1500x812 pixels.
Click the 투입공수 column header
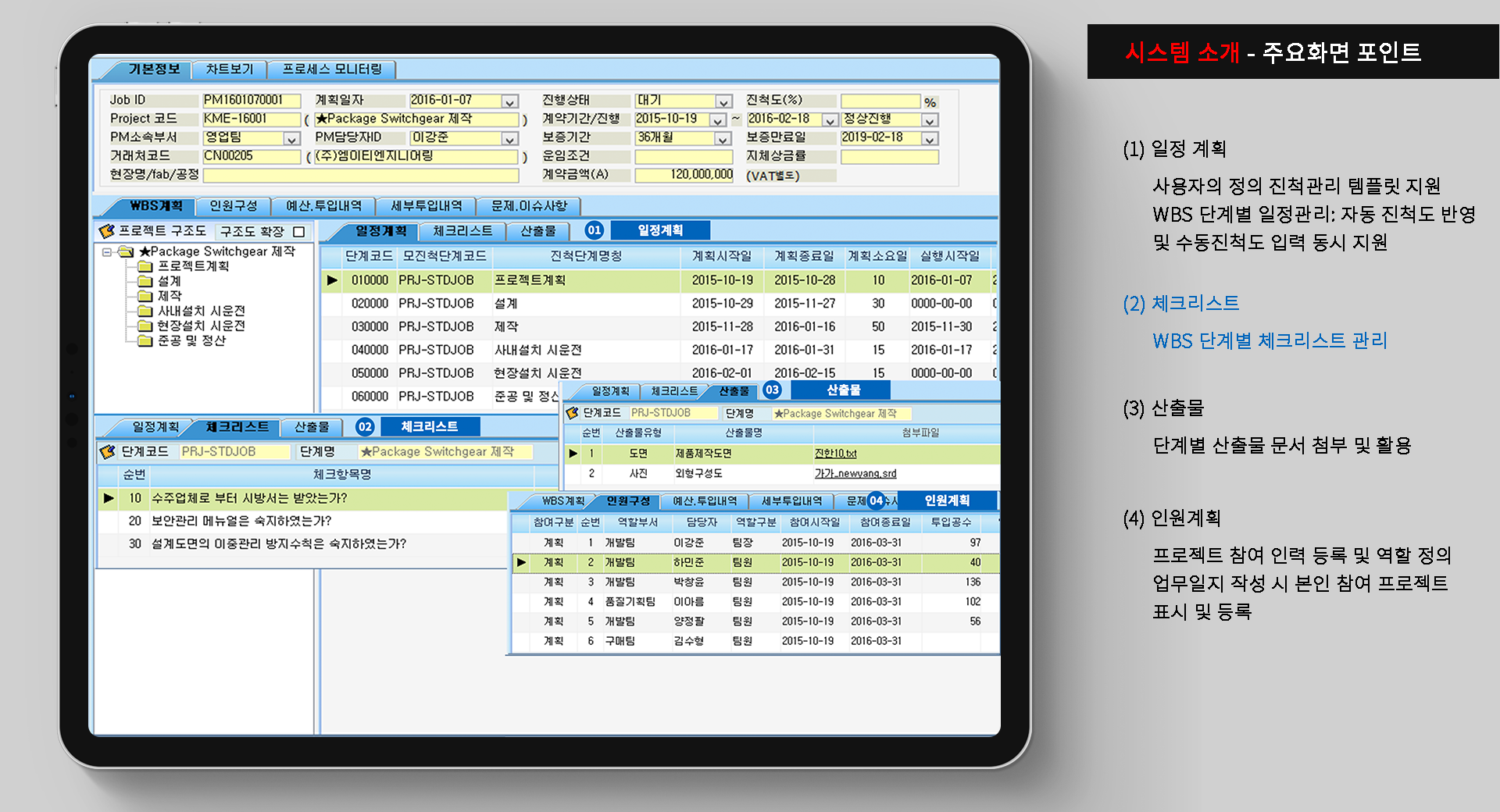pos(951,522)
